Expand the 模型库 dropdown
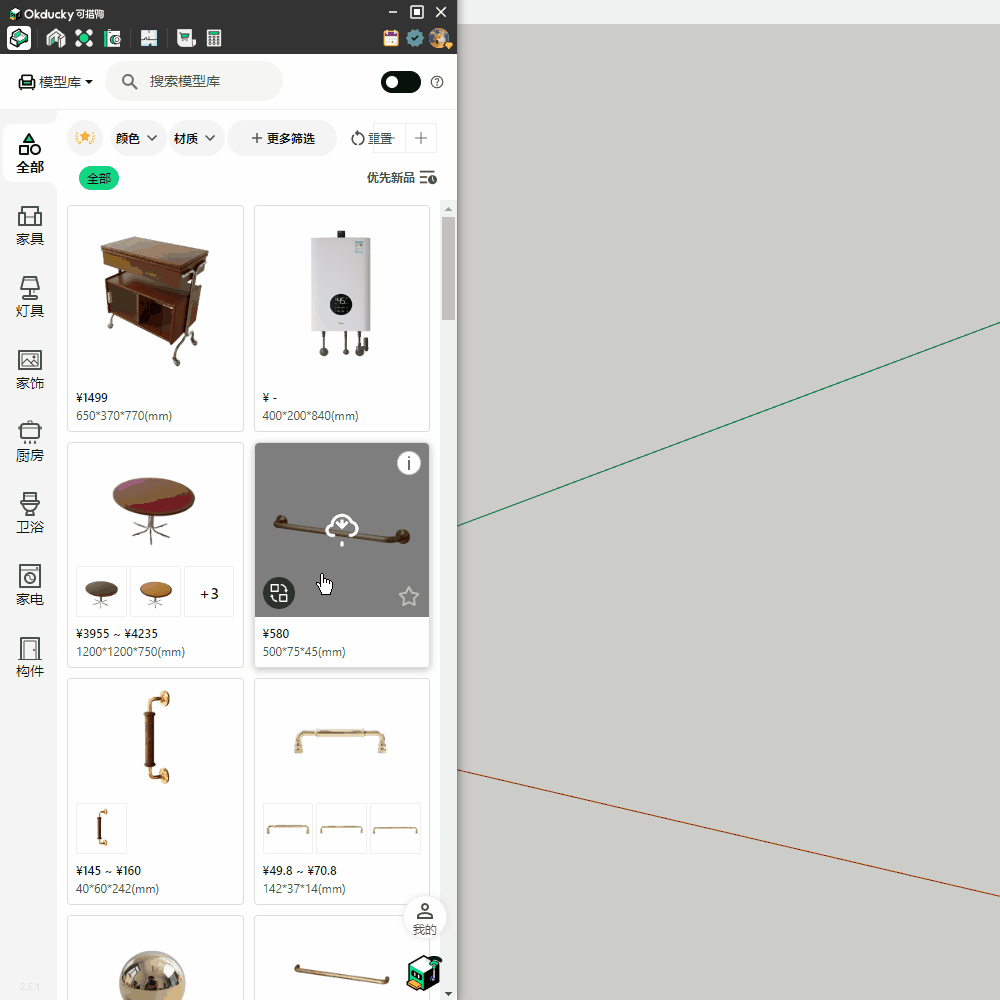 pyautogui.click(x=56, y=82)
